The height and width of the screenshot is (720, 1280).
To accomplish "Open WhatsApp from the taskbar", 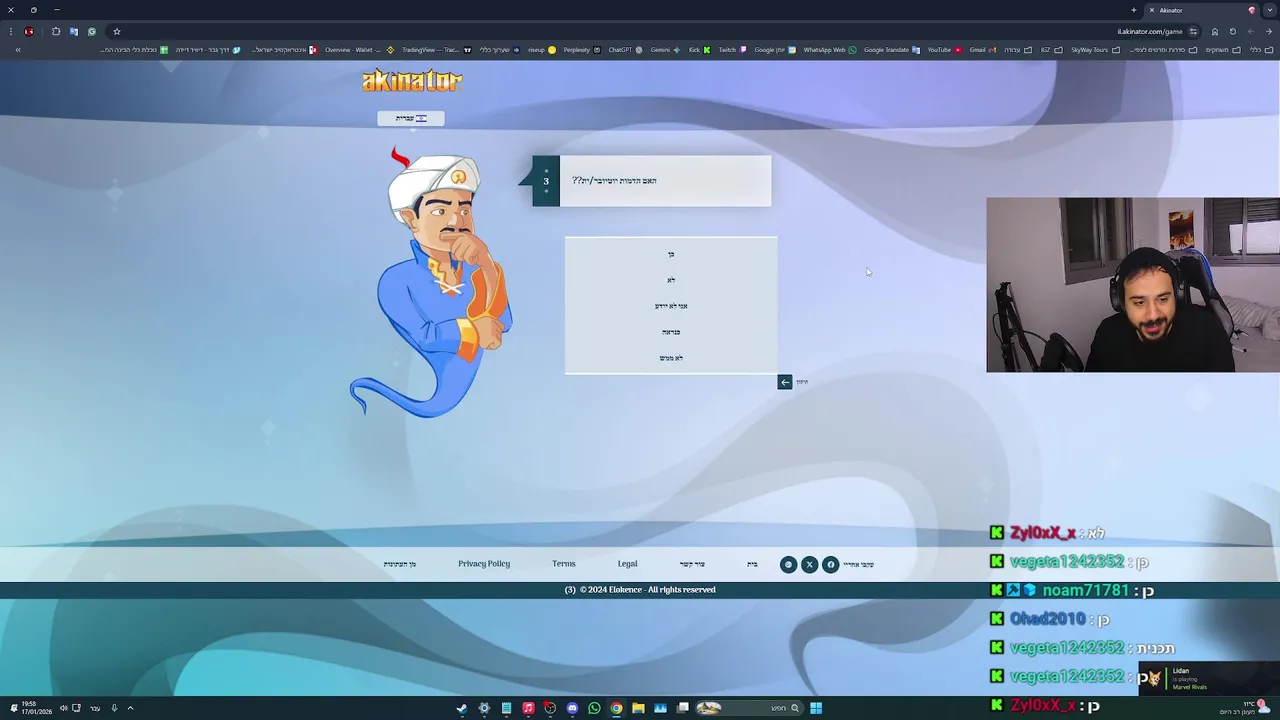I will point(594,708).
